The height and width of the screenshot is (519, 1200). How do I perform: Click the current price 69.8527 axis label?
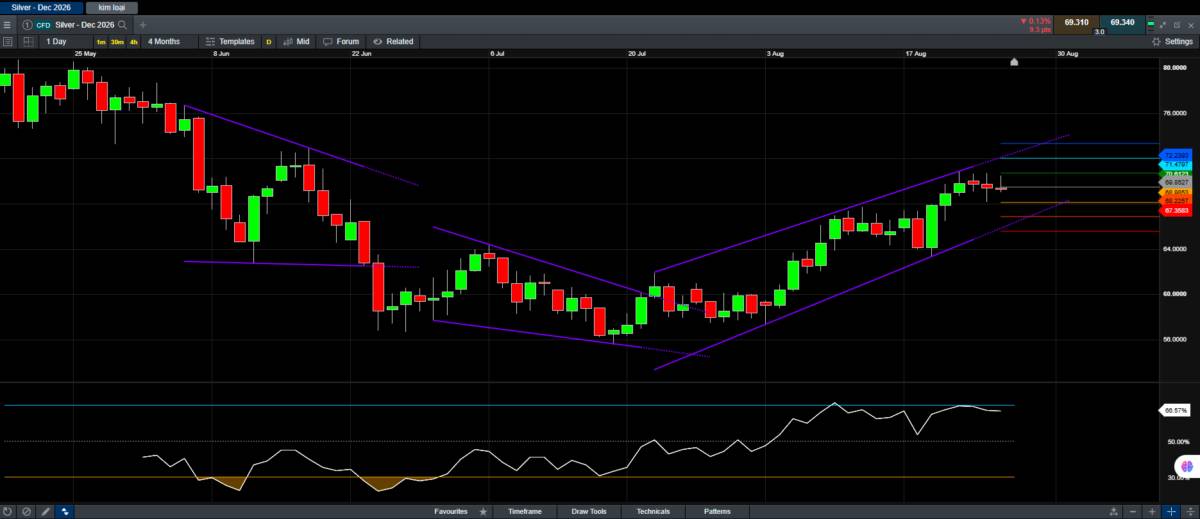[1175, 183]
